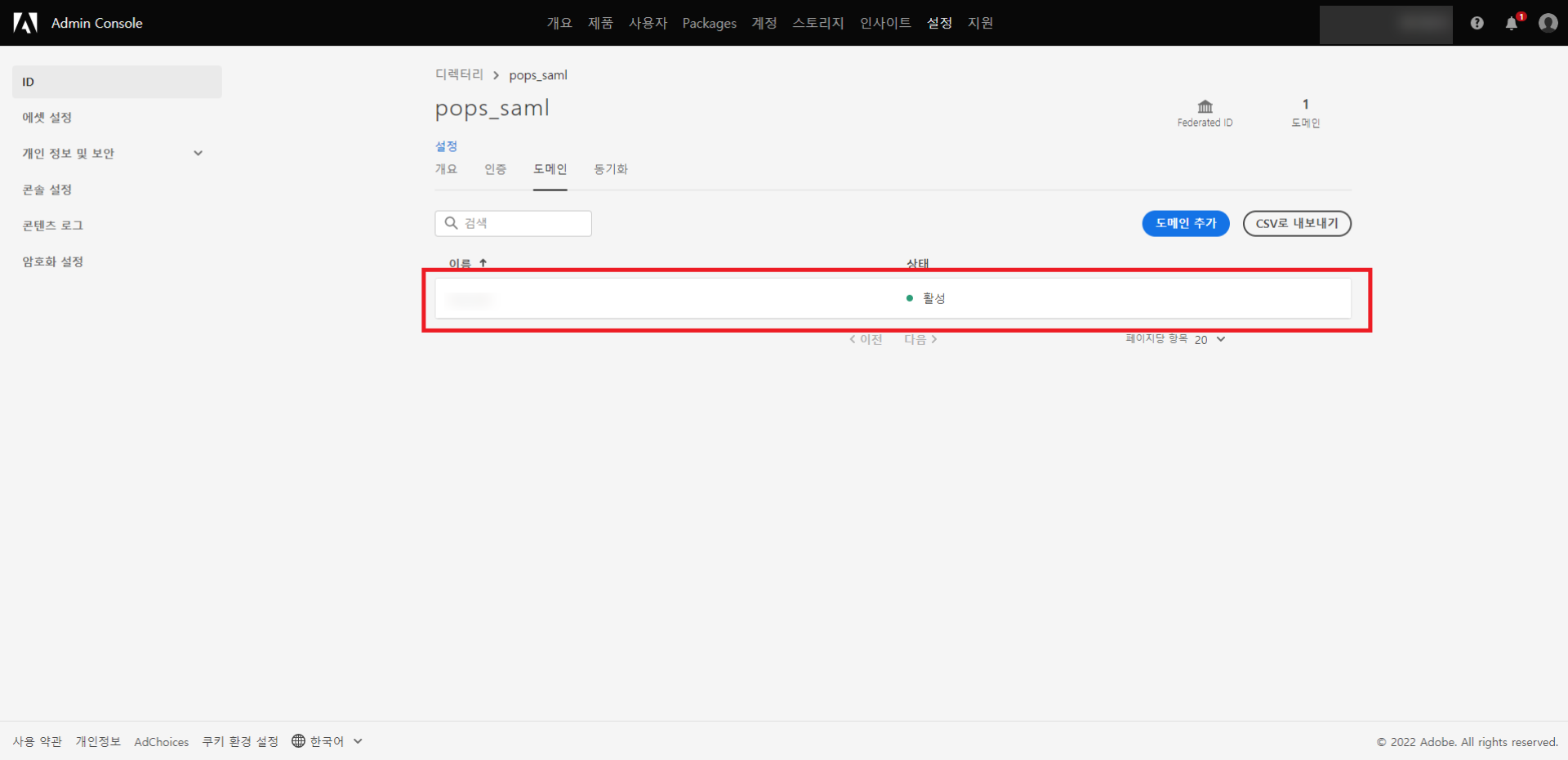
Task: Switch to the 인증 tab
Action: tap(495, 169)
